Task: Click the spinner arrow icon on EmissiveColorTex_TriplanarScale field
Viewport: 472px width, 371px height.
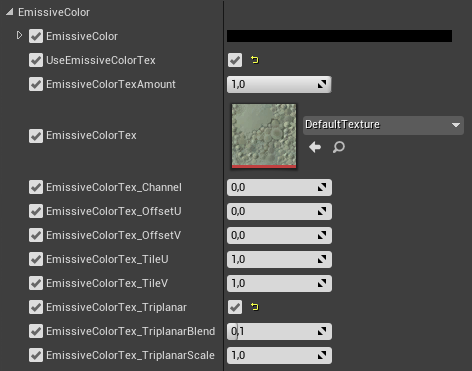Action: click(x=322, y=355)
